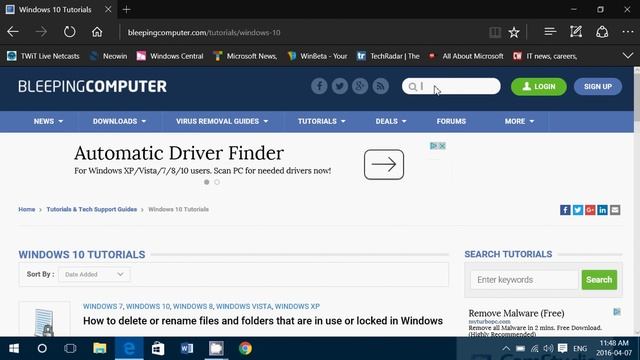Viewport: 640px width, 360px height.
Task: Open the Home breadcrumb link
Action: 27,209
